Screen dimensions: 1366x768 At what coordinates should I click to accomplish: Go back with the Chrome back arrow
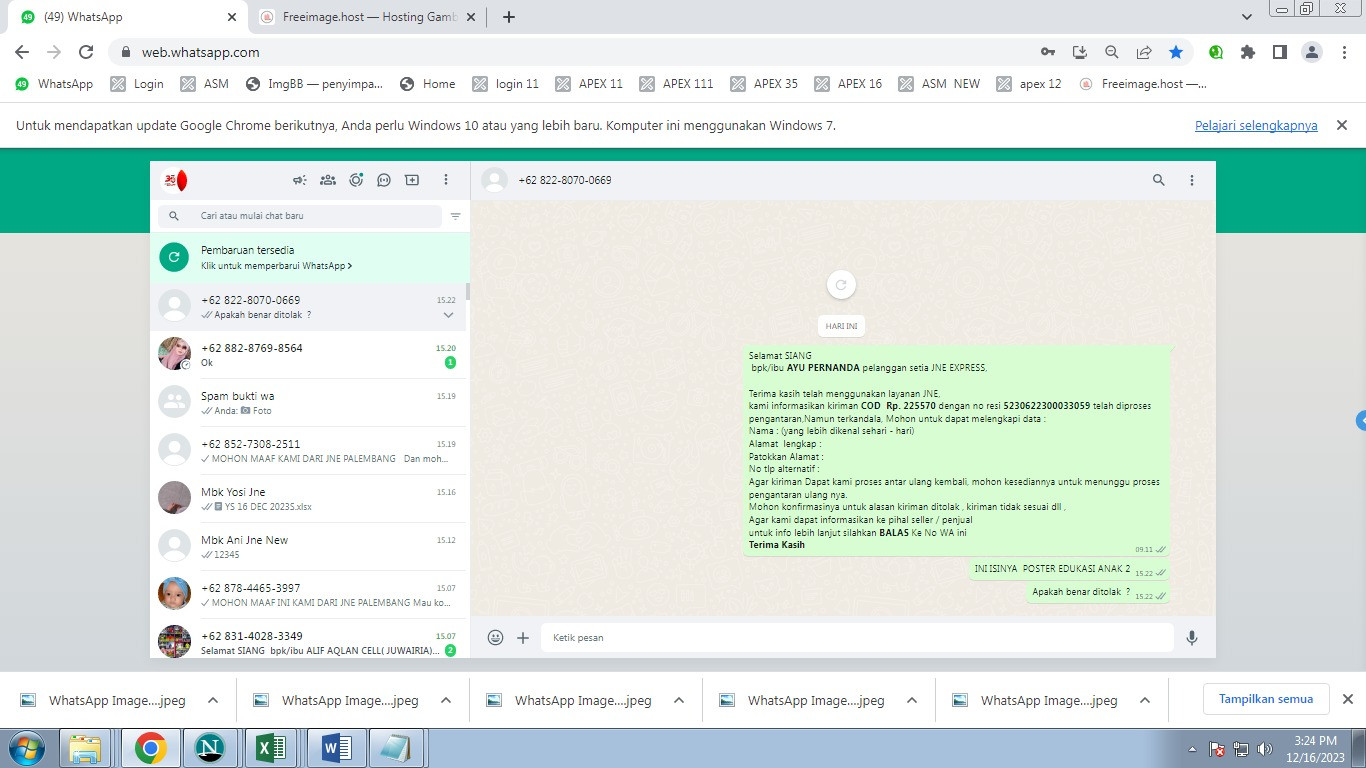click(x=22, y=52)
